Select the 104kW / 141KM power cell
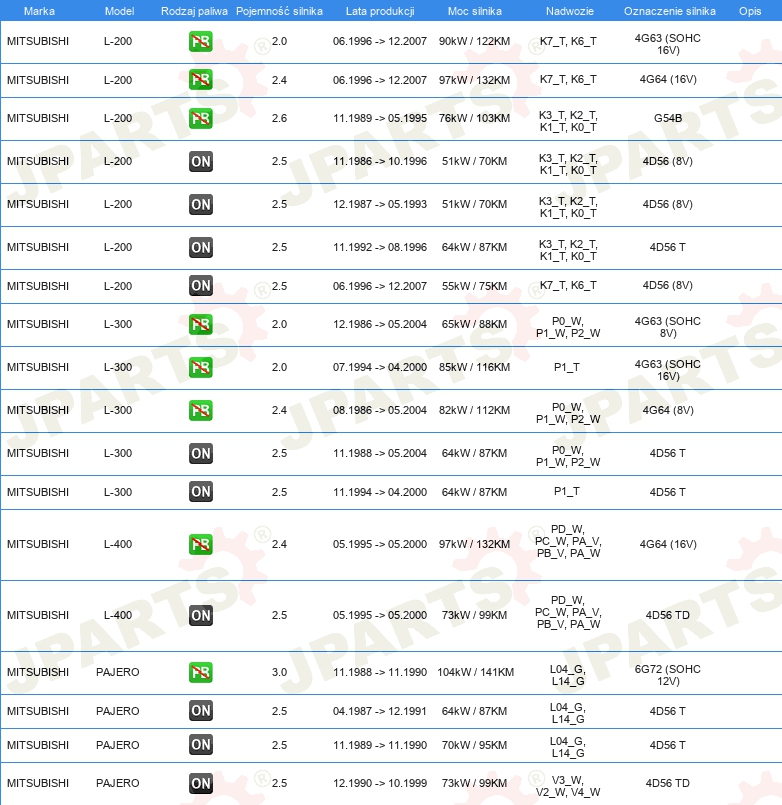This screenshot has height=805, width=782. [x=475, y=672]
